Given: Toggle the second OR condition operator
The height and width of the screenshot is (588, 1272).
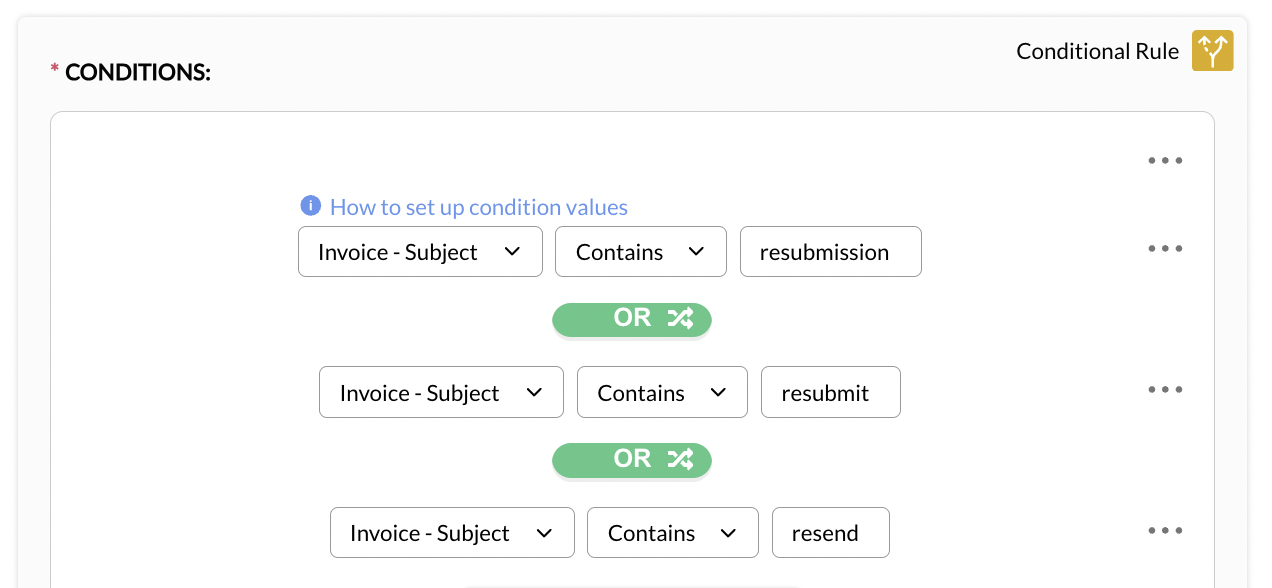Looking at the screenshot, I should [x=632, y=460].
